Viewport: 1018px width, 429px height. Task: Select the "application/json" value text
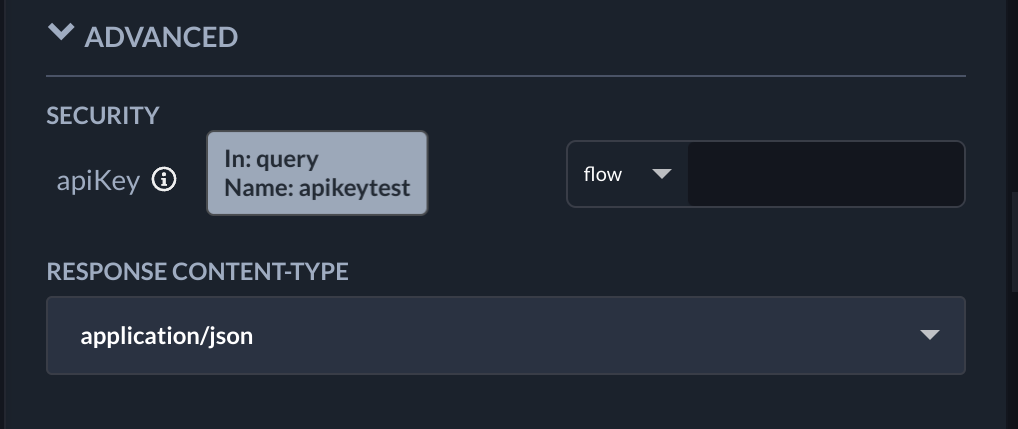(x=167, y=336)
